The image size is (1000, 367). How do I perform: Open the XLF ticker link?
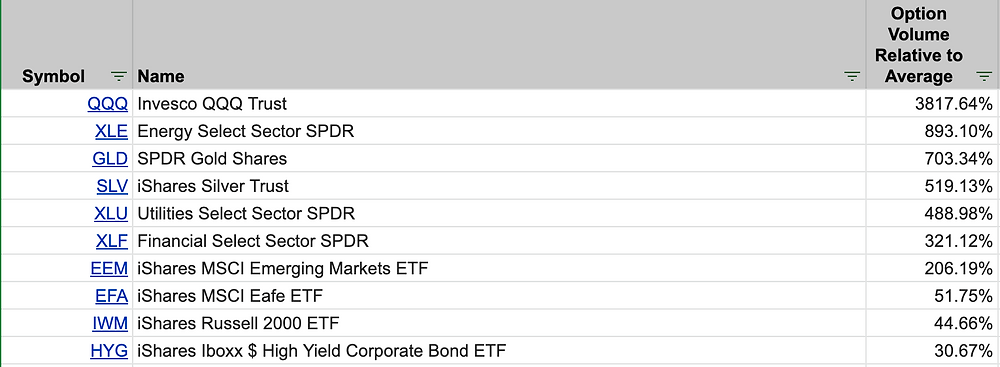pyautogui.click(x=112, y=241)
